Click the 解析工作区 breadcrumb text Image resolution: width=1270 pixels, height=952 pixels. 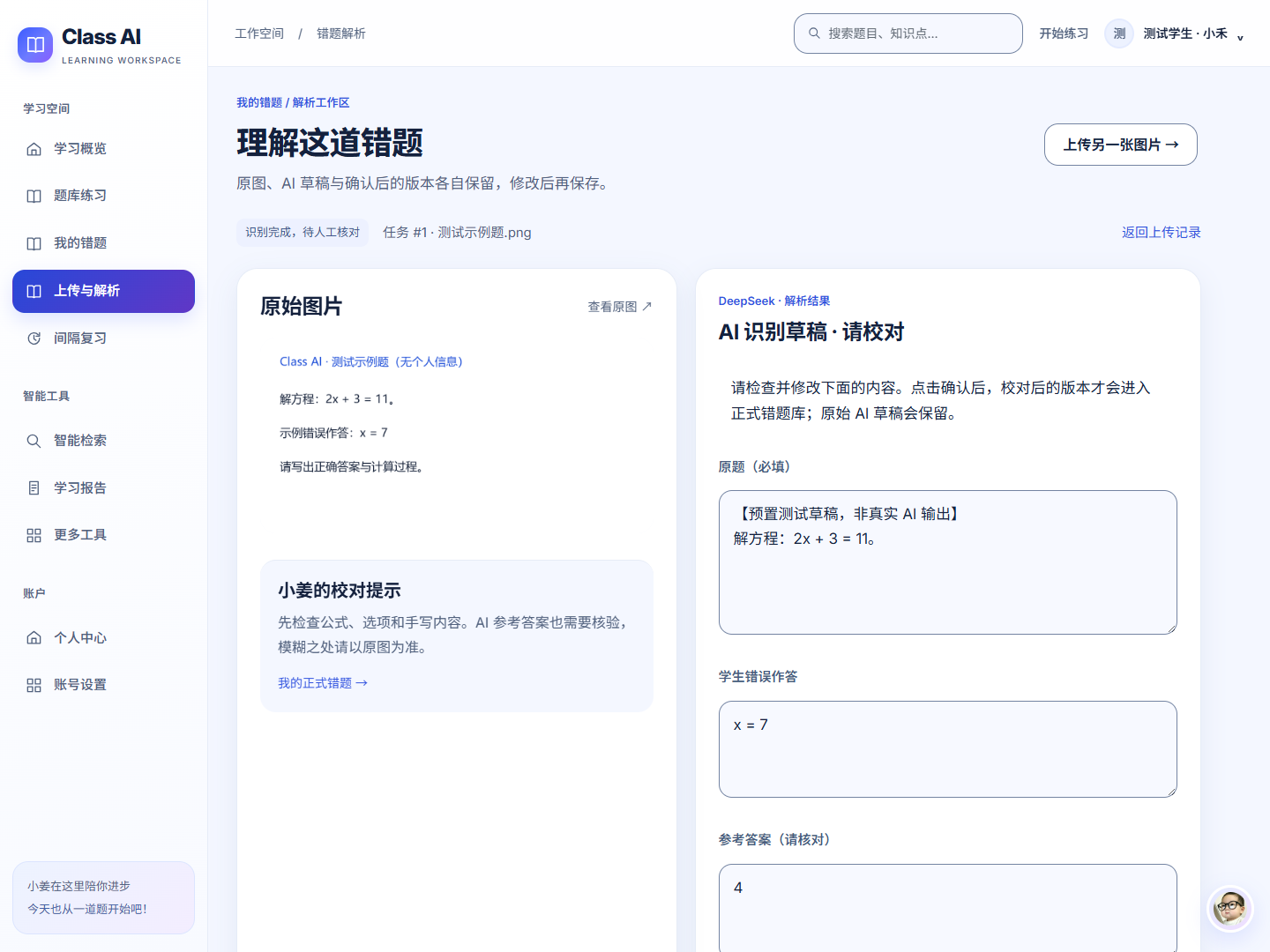coord(321,103)
